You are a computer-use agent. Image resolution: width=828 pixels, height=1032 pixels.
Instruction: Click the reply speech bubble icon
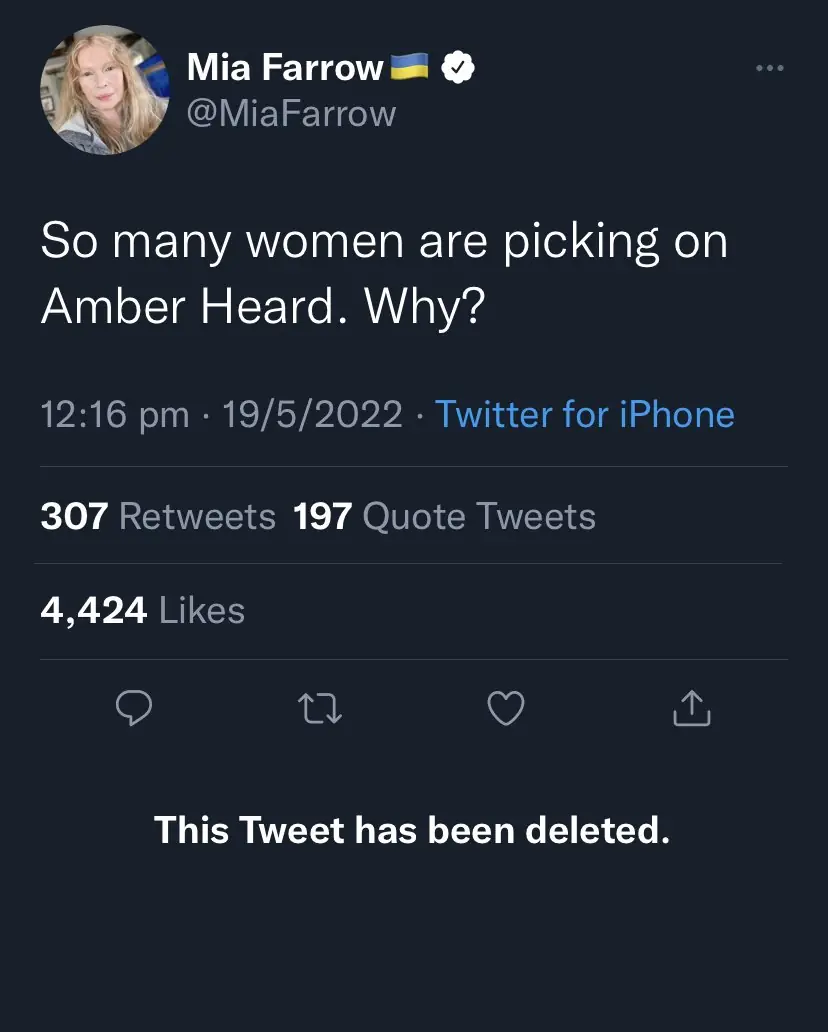[x=134, y=708]
